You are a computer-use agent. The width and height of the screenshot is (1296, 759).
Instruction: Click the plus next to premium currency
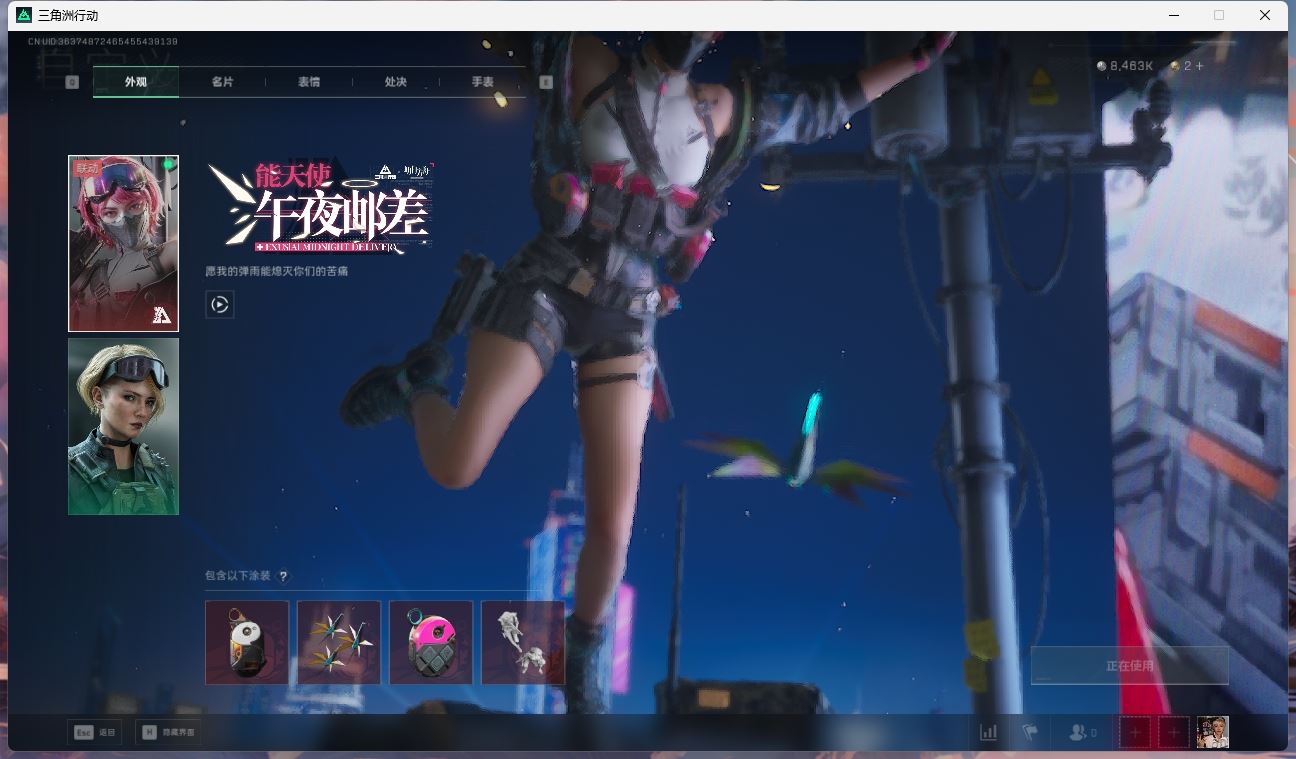pos(1199,66)
